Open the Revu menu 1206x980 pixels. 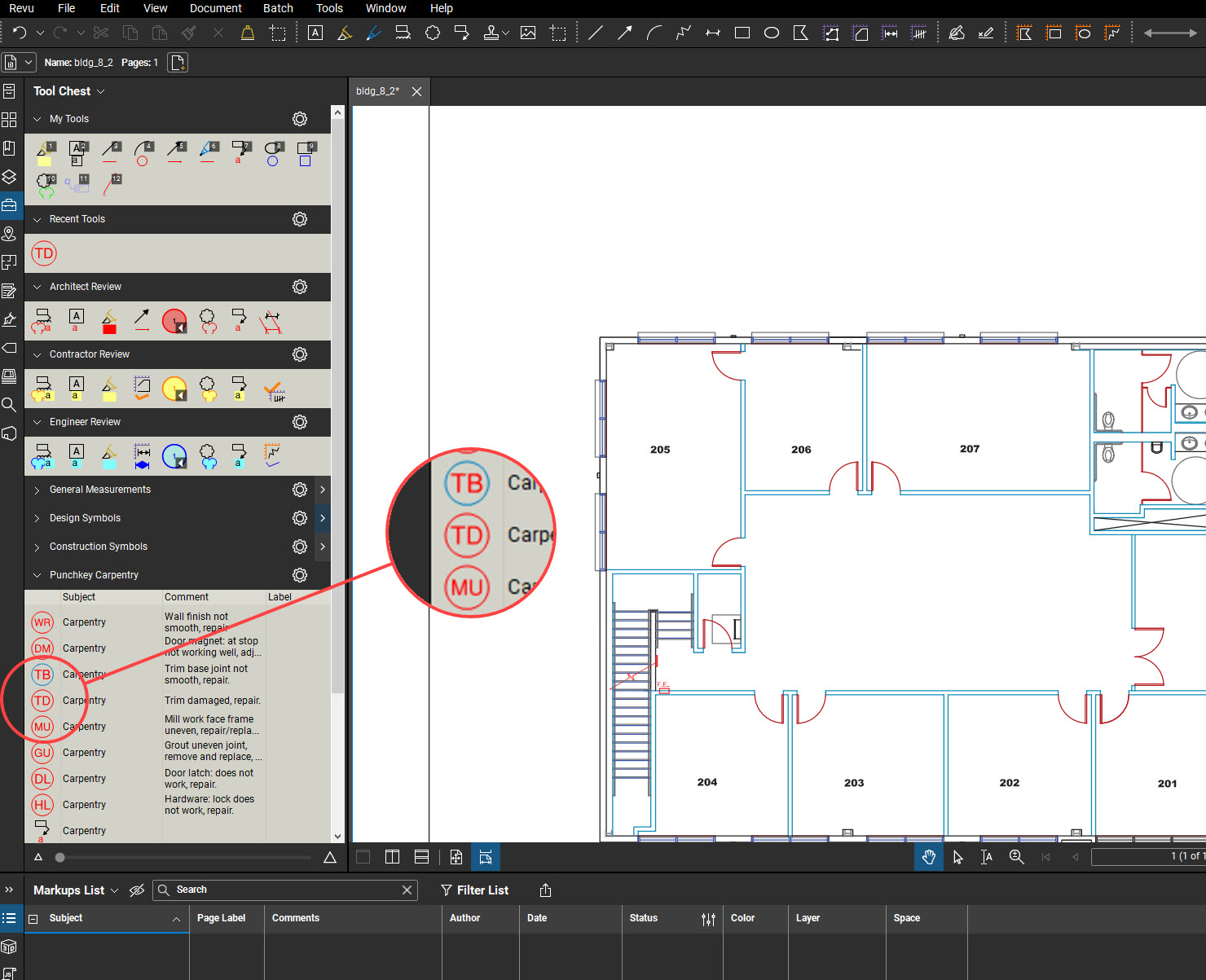click(x=21, y=8)
